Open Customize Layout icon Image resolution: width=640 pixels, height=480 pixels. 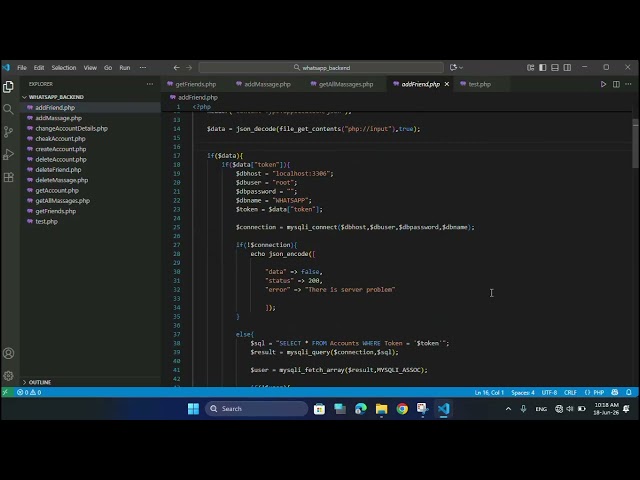[530, 68]
